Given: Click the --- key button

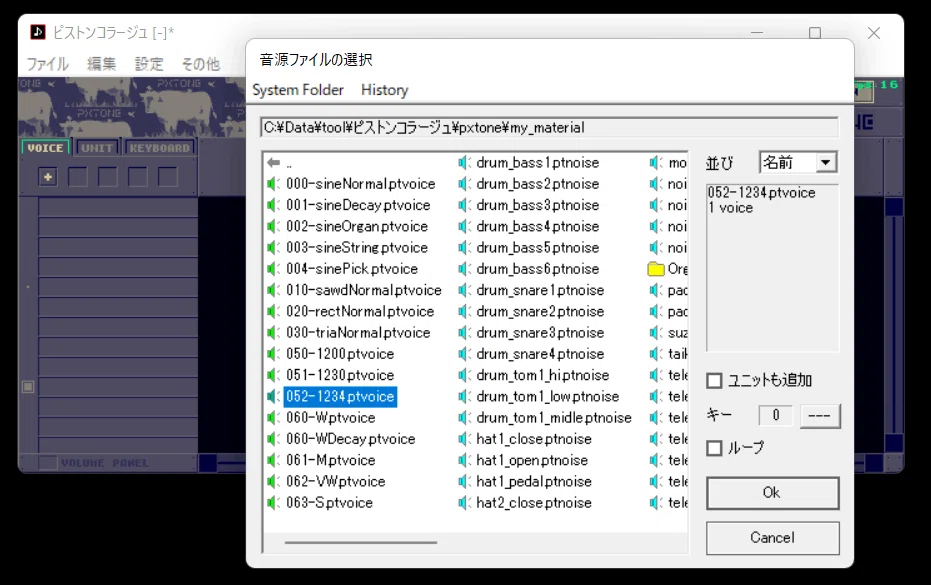Looking at the screenshot, I should [819, 416].
